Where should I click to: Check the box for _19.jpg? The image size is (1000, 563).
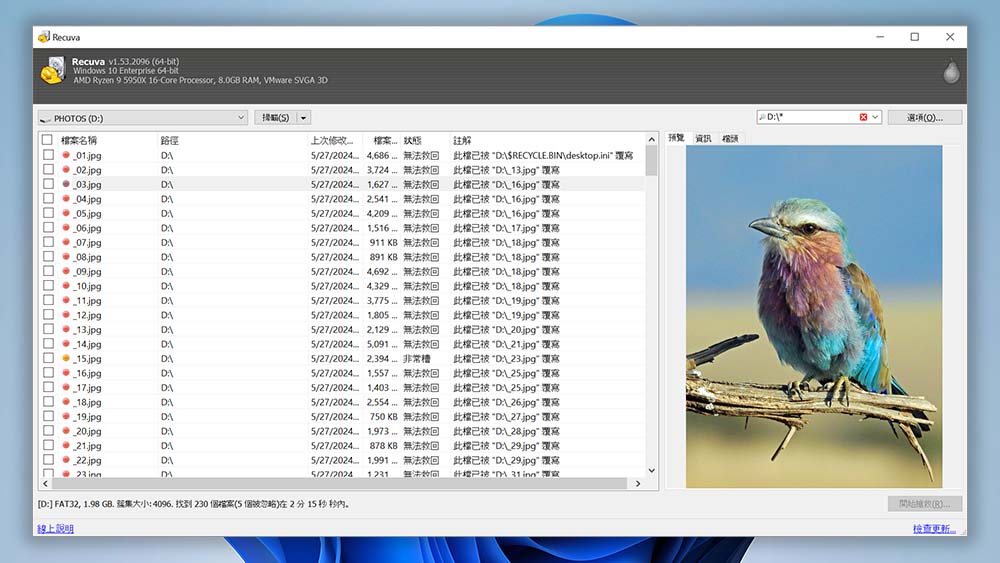pyautogui.click(x=48, y=416)
